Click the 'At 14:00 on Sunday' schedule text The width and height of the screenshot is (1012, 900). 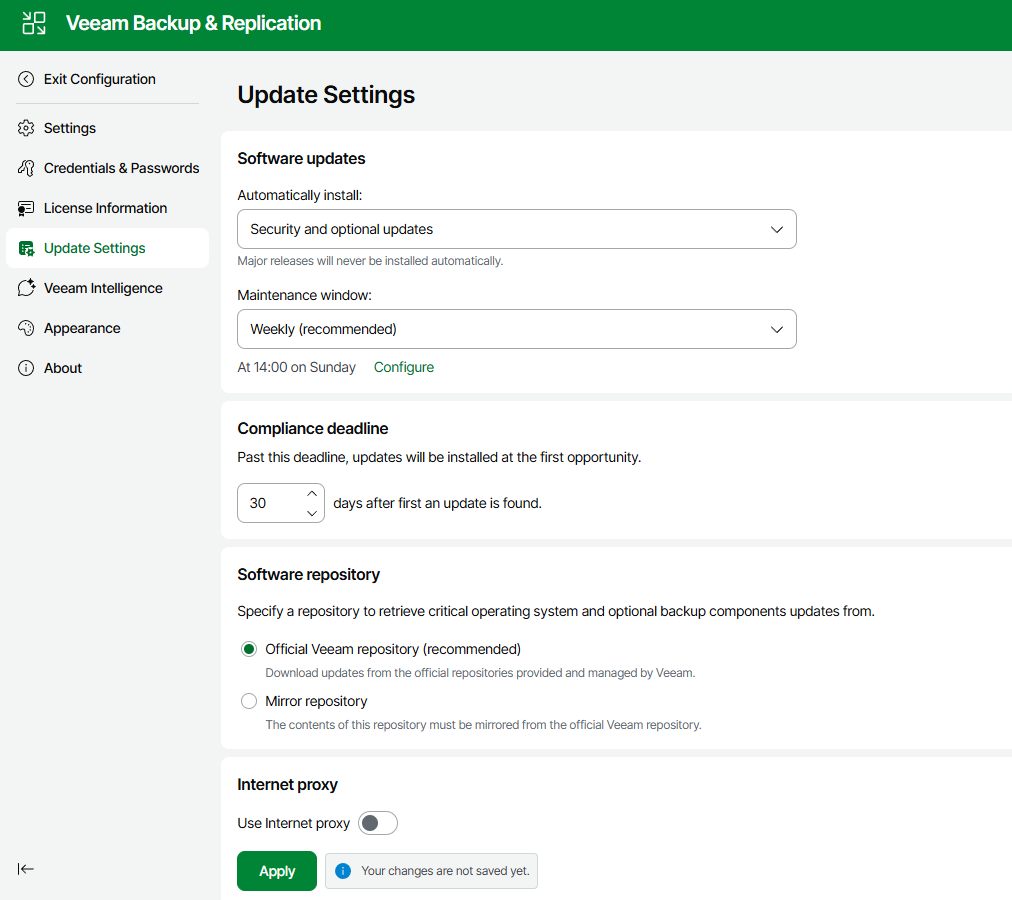click(x=296, y=367)
